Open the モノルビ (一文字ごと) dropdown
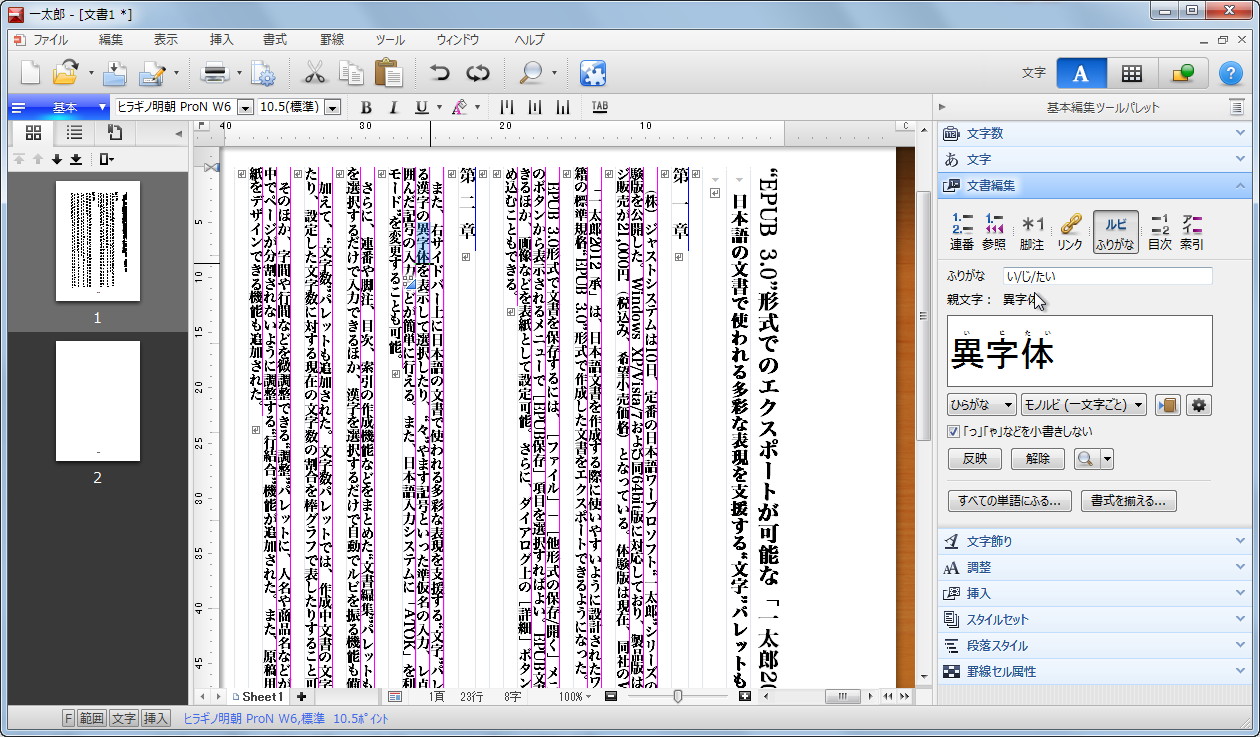 click(x=1083, y=405)
